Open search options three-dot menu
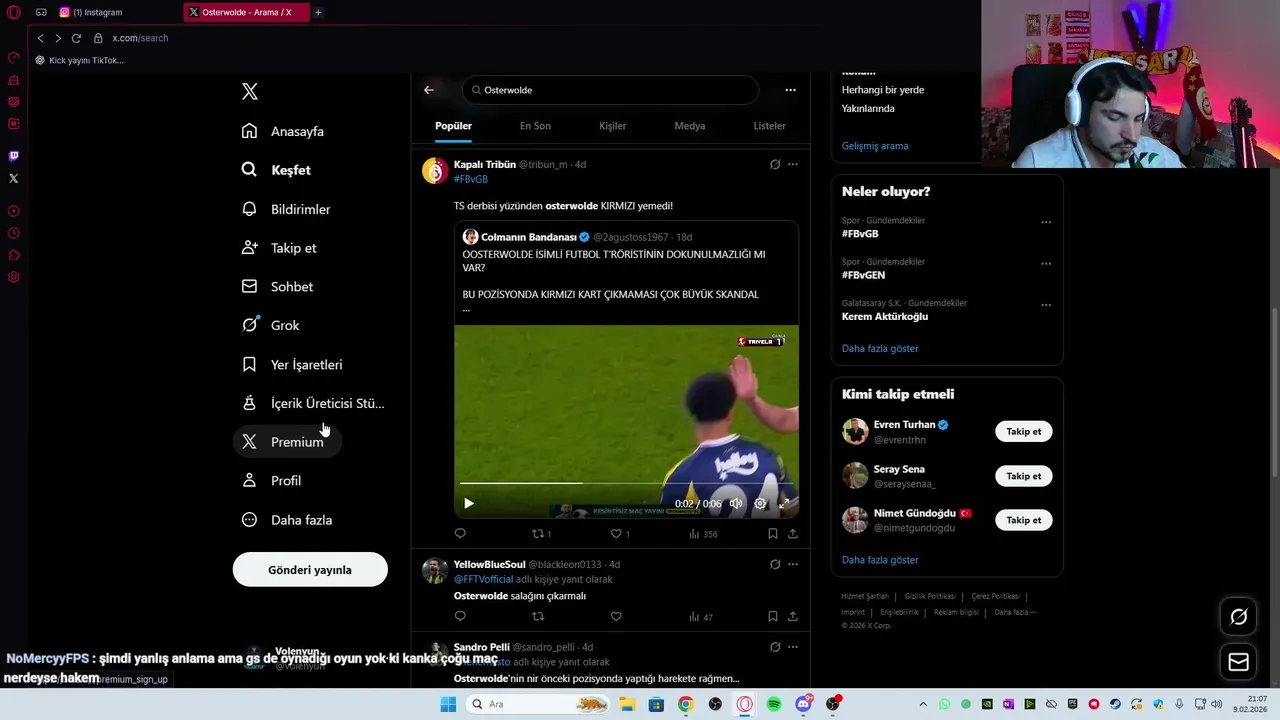Image resolution: width=1280 pixels, height=720 pixels. tap(790, 90)
